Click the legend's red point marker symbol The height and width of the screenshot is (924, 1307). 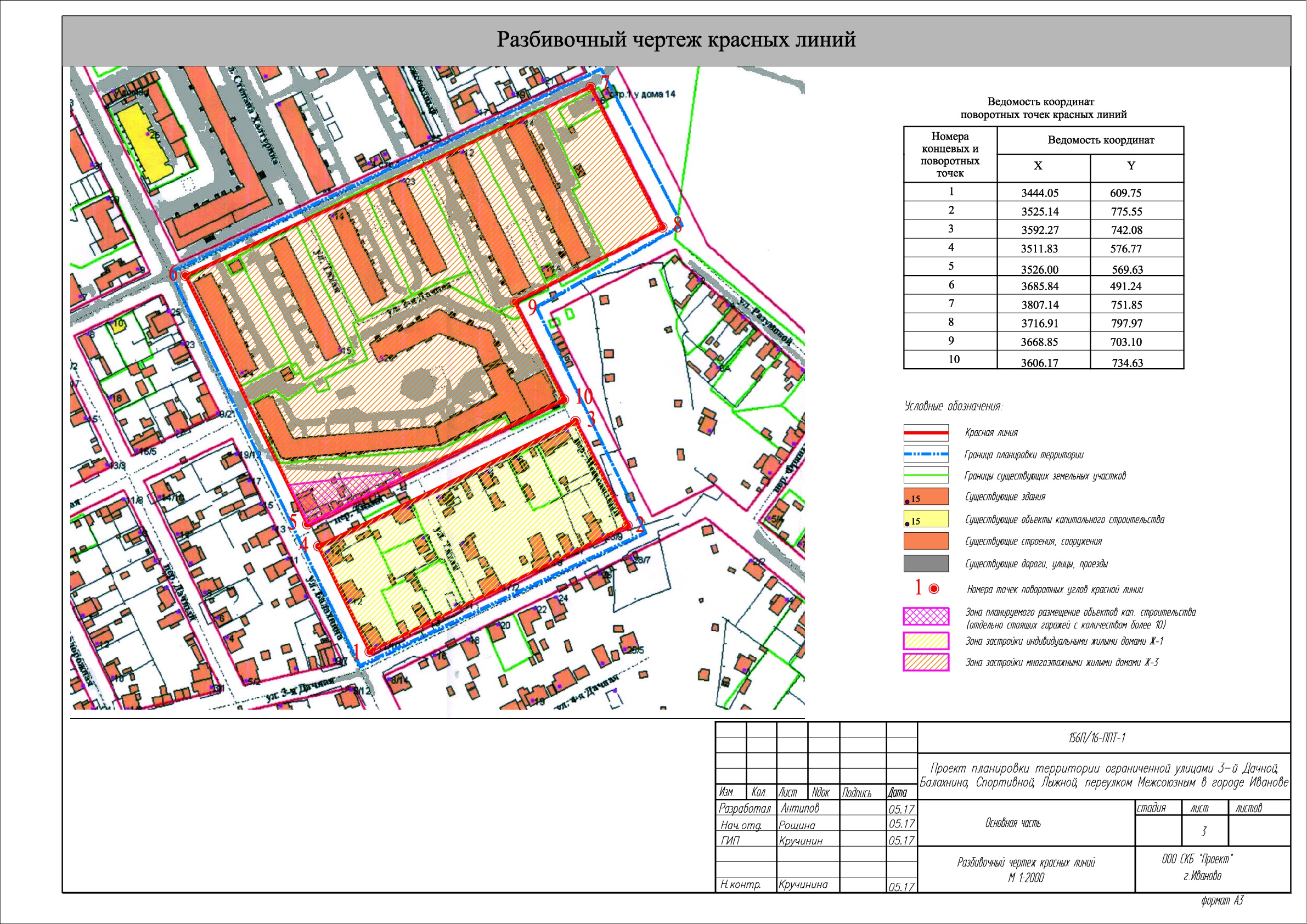[933, 589]
